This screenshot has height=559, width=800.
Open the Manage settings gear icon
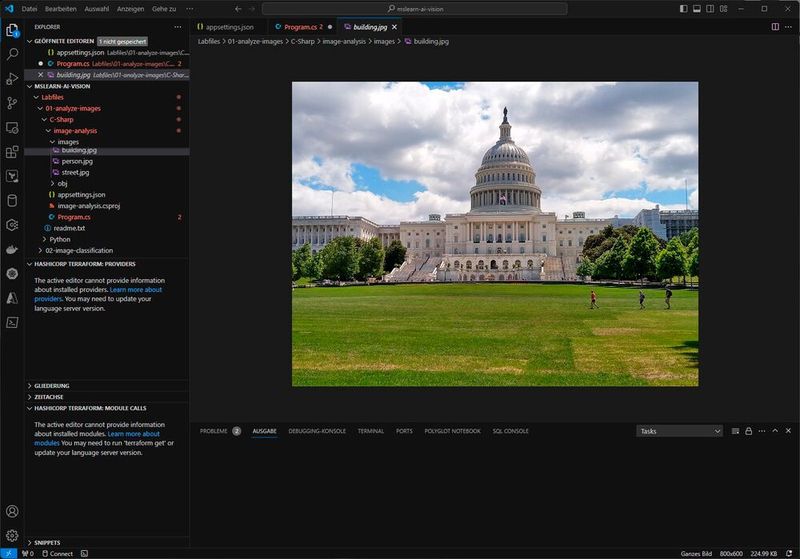tap(12, 535)
